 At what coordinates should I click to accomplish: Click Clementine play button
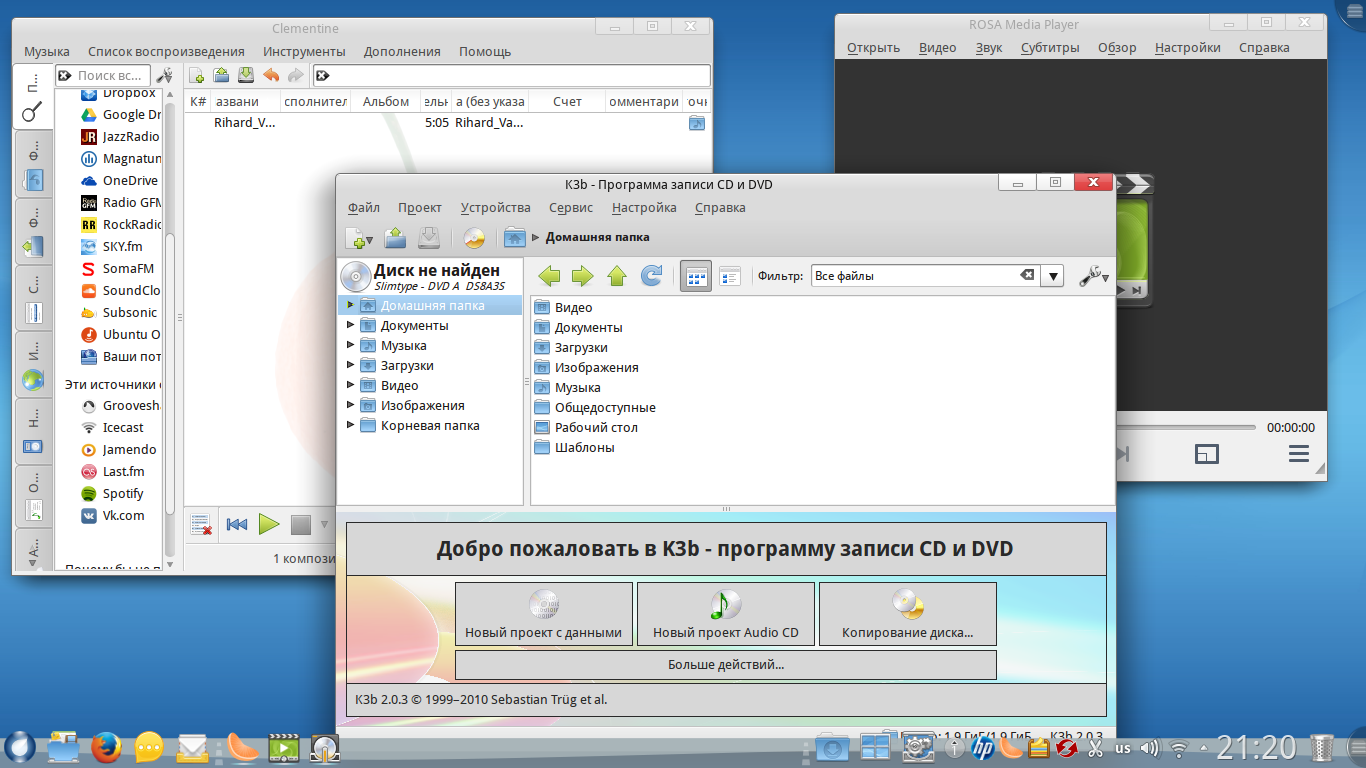pos(269,524)
